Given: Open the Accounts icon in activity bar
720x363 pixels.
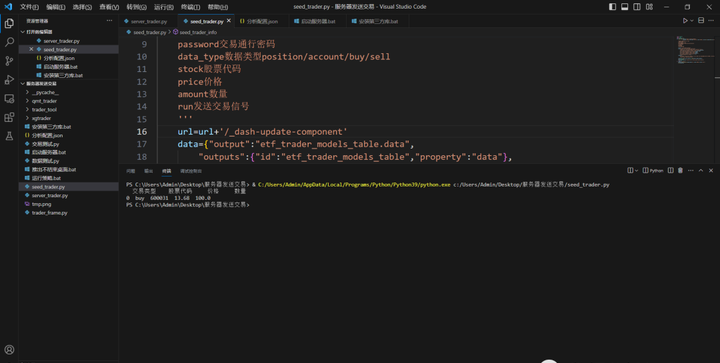Looking at the screenshot, I should click(x=9, y=350).
